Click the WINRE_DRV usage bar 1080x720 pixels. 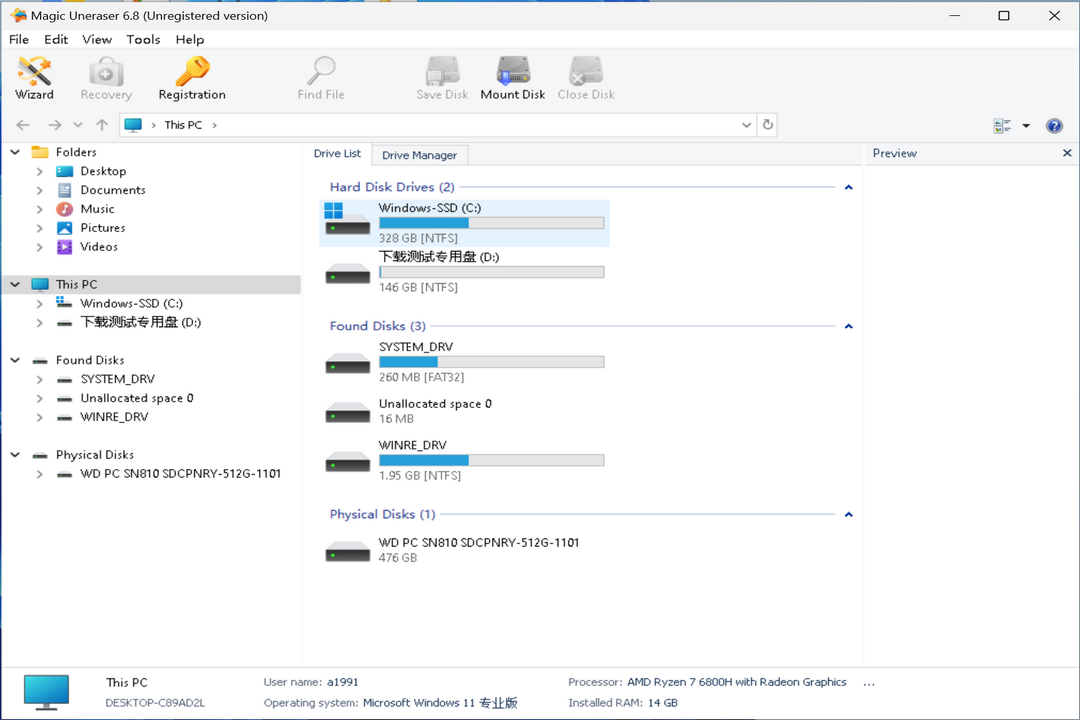[492, 460]
